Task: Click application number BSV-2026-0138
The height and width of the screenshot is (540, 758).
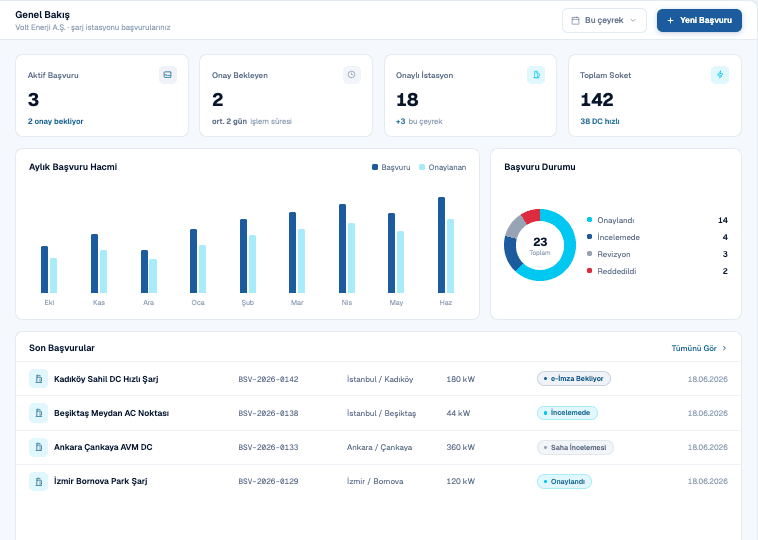Action: click(x=268, y=413)
